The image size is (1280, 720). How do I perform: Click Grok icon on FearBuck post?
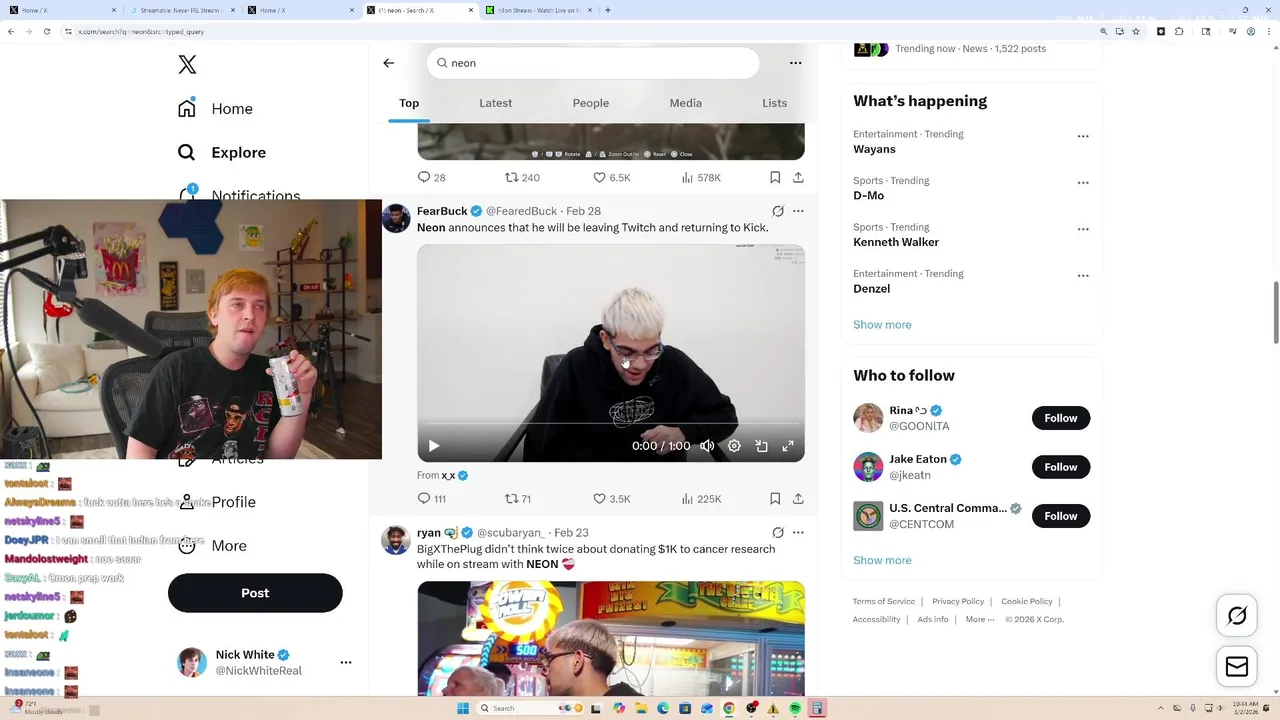(x=778, y=211)
